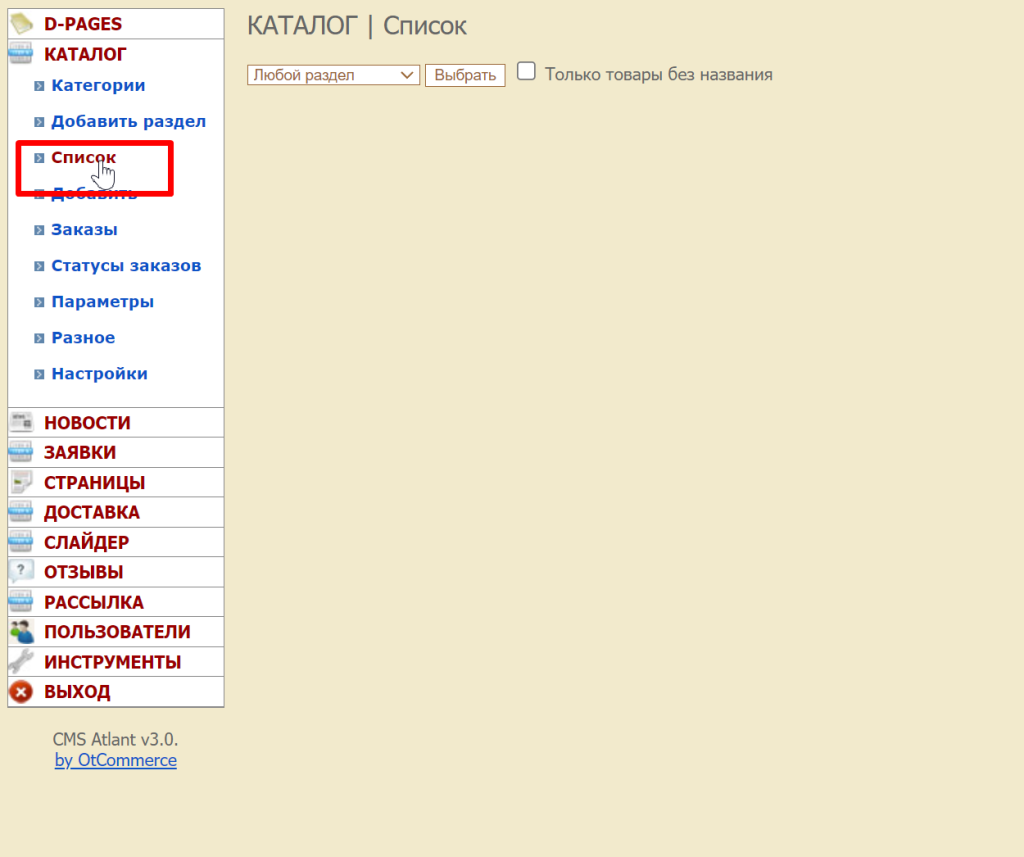Open the Категории link

click(98, 86)
